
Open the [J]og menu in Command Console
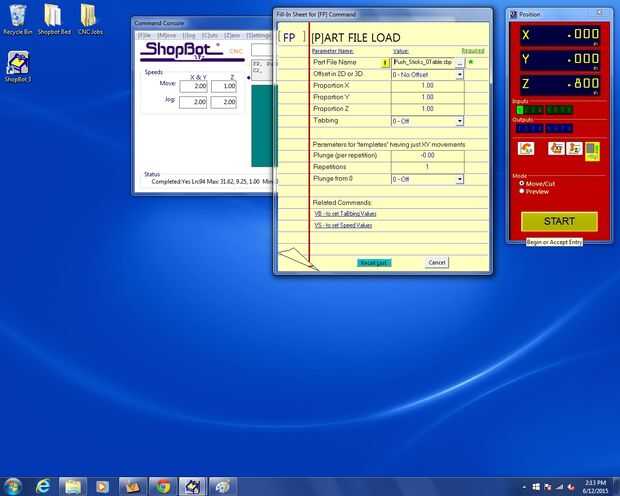pos(189,36)
